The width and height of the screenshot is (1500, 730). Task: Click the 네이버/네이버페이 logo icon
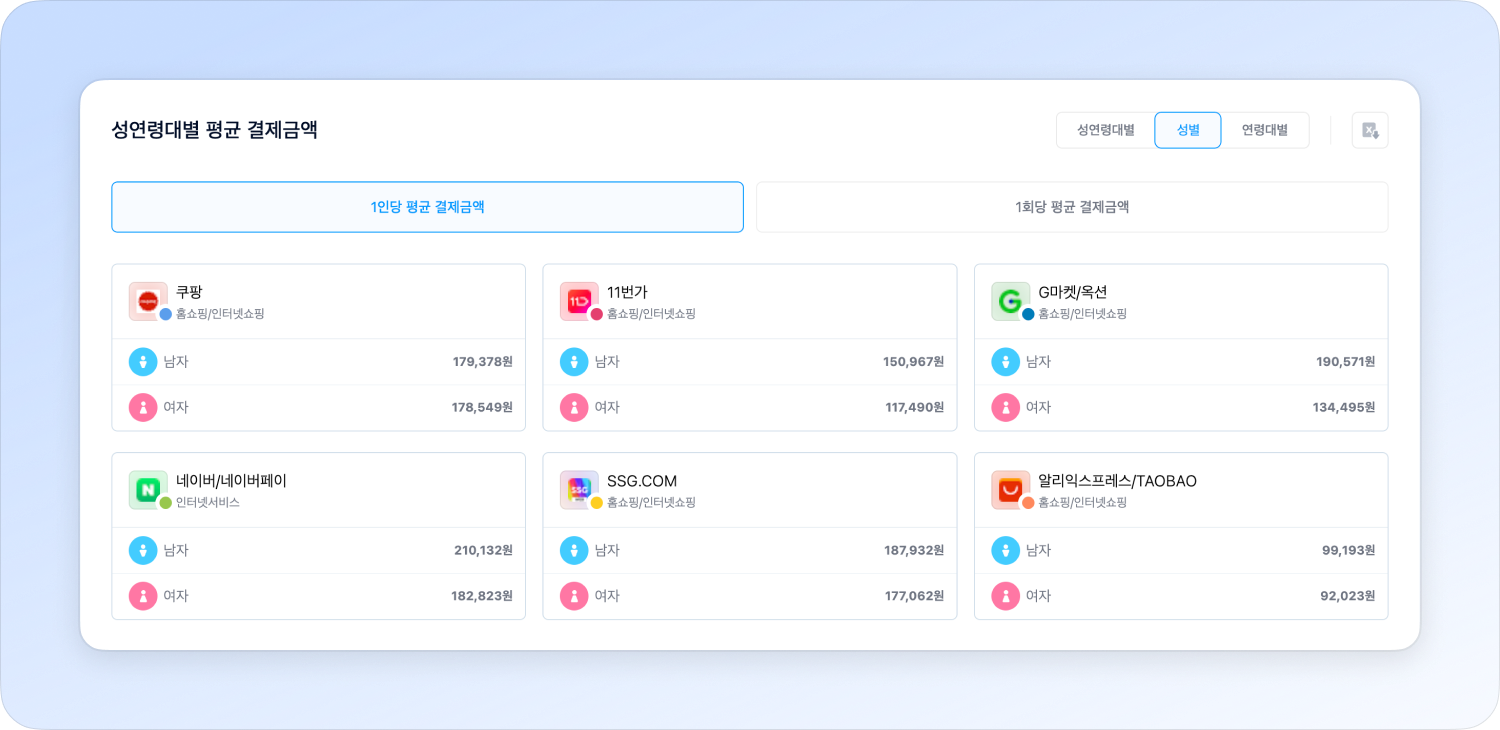[147, 489]
